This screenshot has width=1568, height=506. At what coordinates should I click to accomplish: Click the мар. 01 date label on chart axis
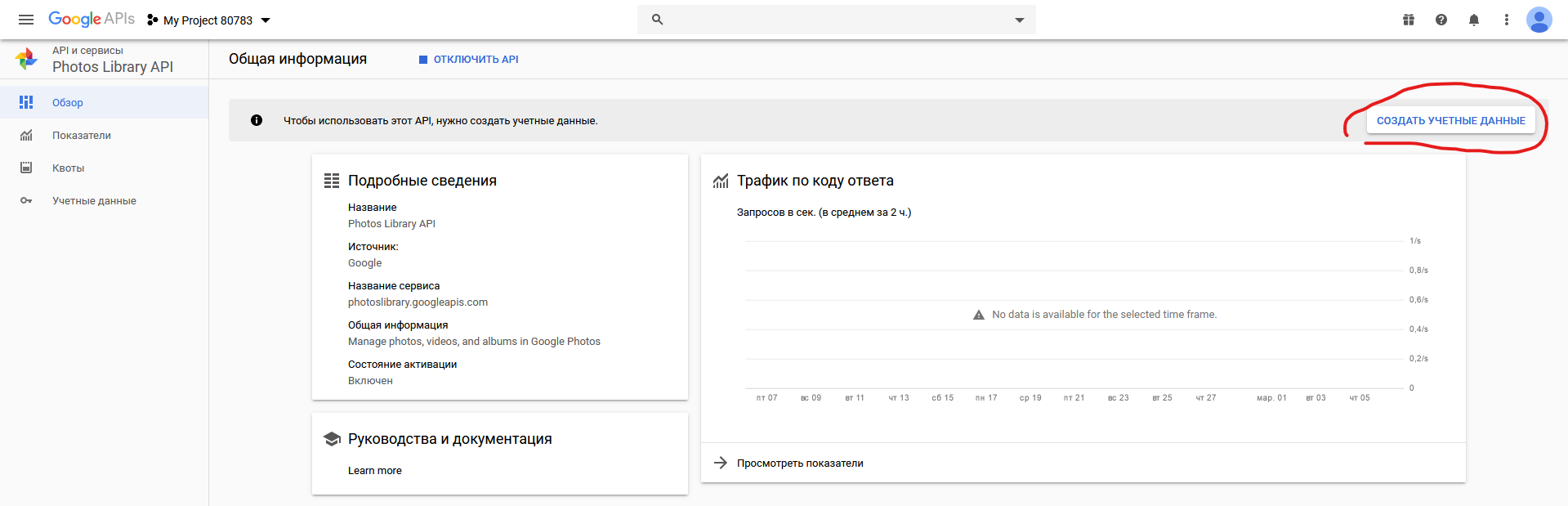pyautogui.click(x=1271, y=398)
